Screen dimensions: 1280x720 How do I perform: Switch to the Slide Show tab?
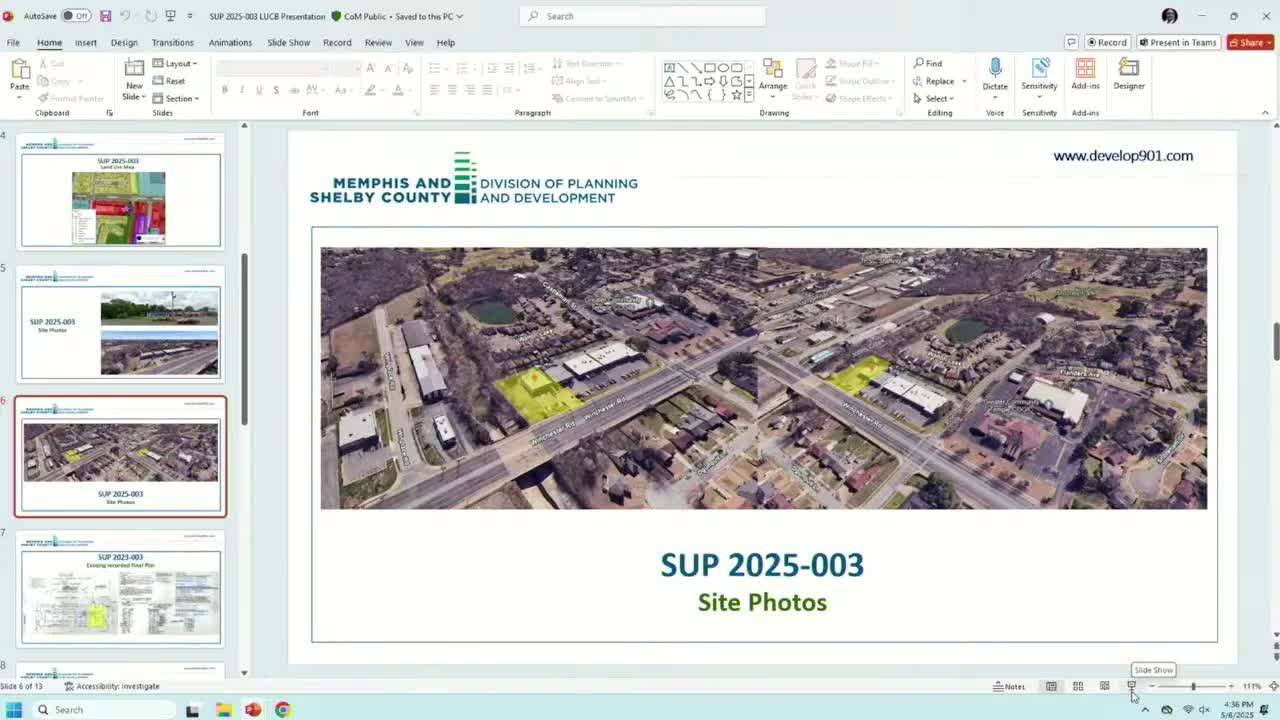coord(288,42)
